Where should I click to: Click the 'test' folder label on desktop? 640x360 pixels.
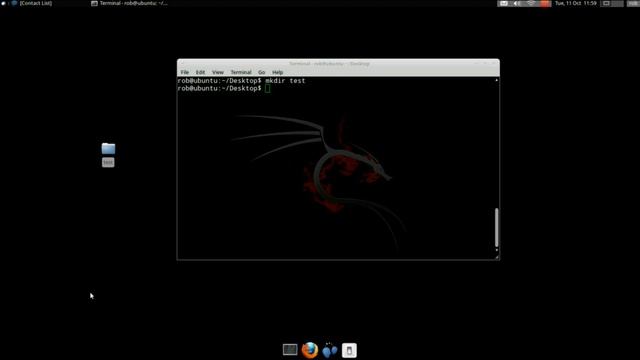[108, 162]
